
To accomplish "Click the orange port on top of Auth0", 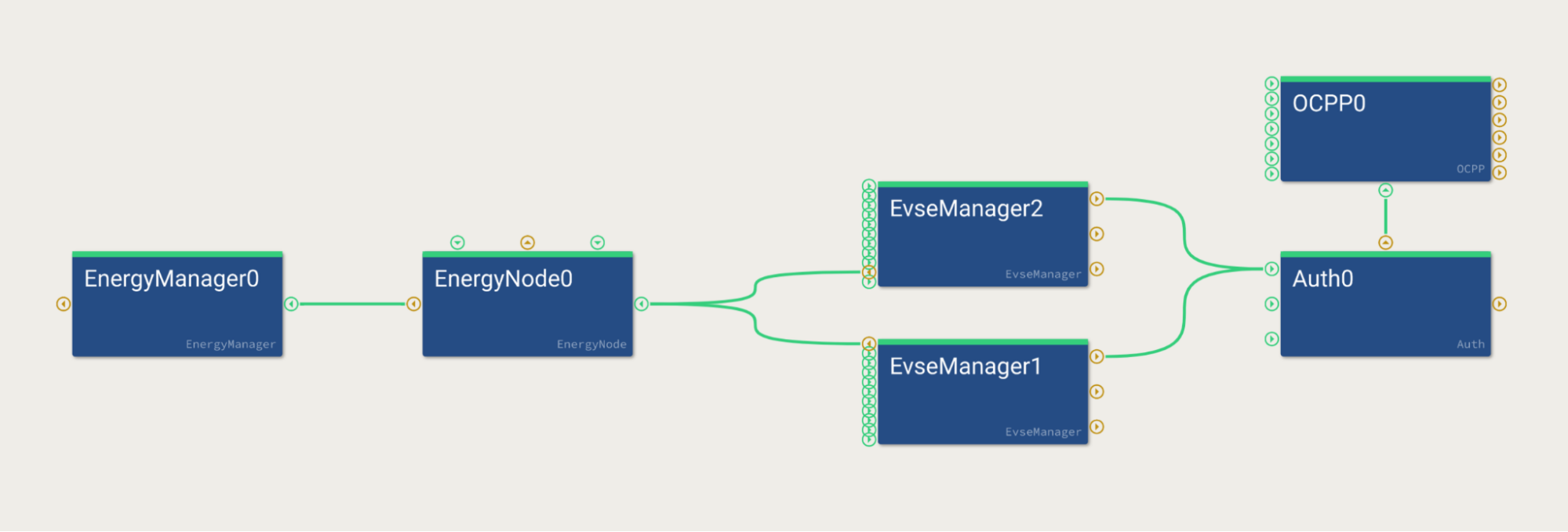I will 1386,242.
